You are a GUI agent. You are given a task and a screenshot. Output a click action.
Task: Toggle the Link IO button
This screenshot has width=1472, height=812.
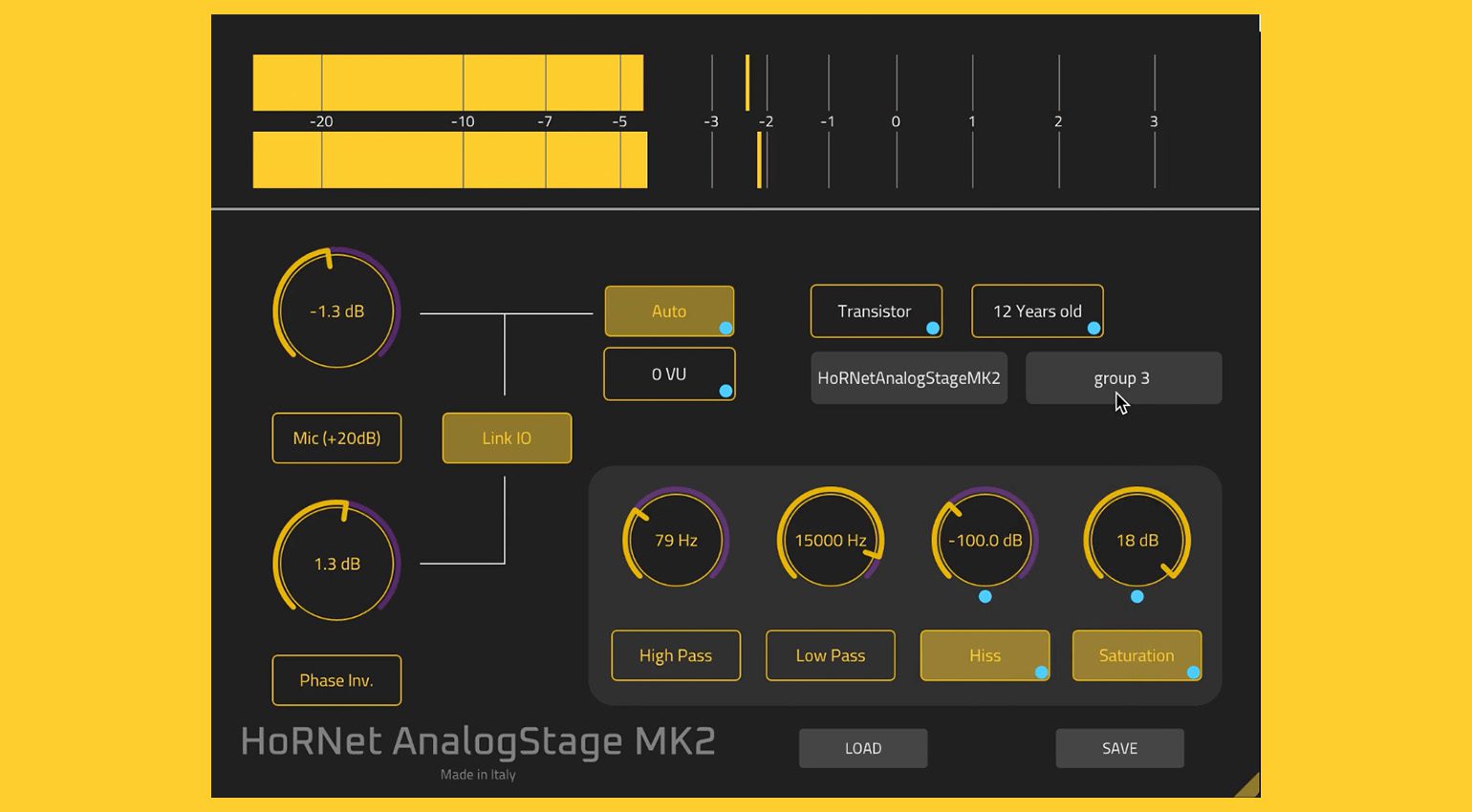coord(507,438)
